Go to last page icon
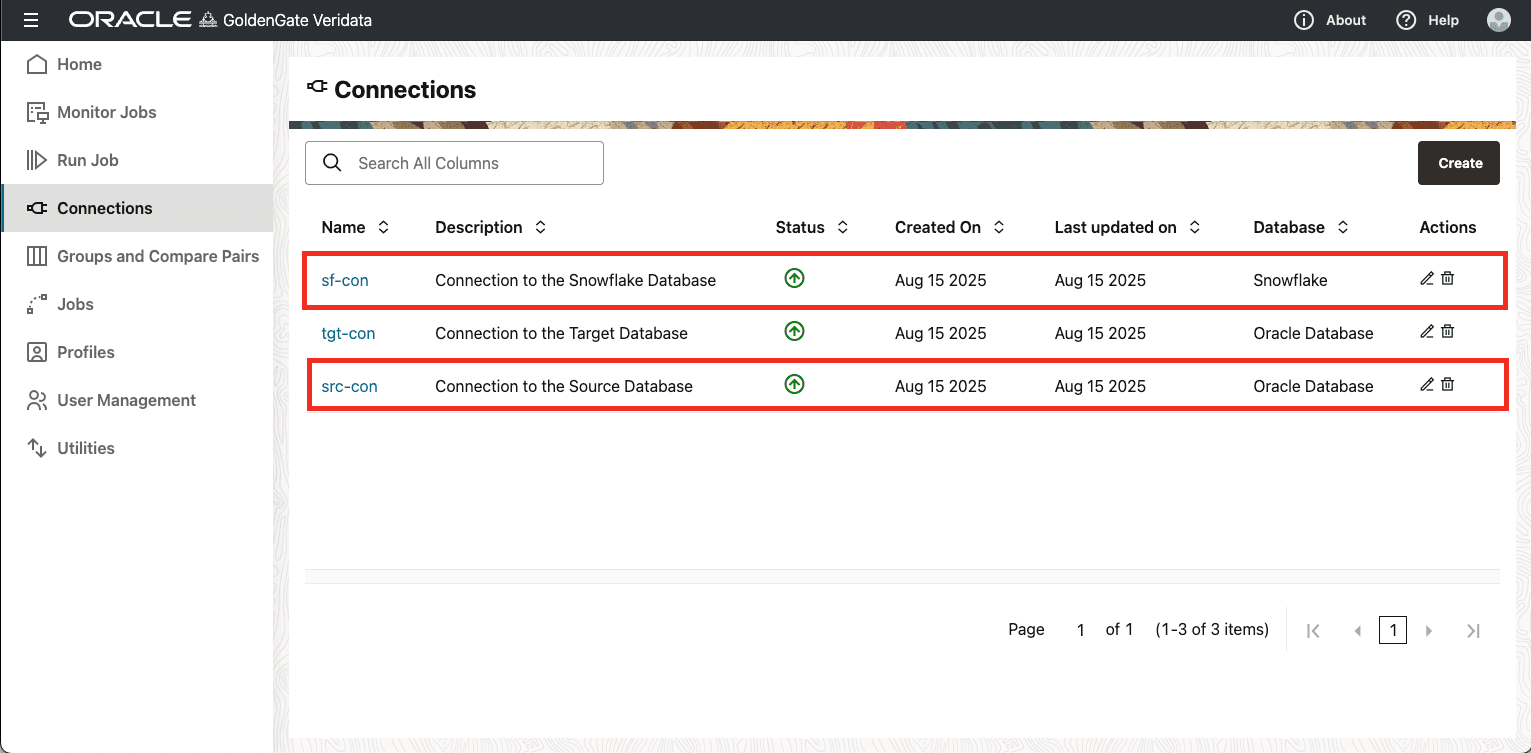The height and width of the screenshot is (753, 1531). tap(1473, 630)
